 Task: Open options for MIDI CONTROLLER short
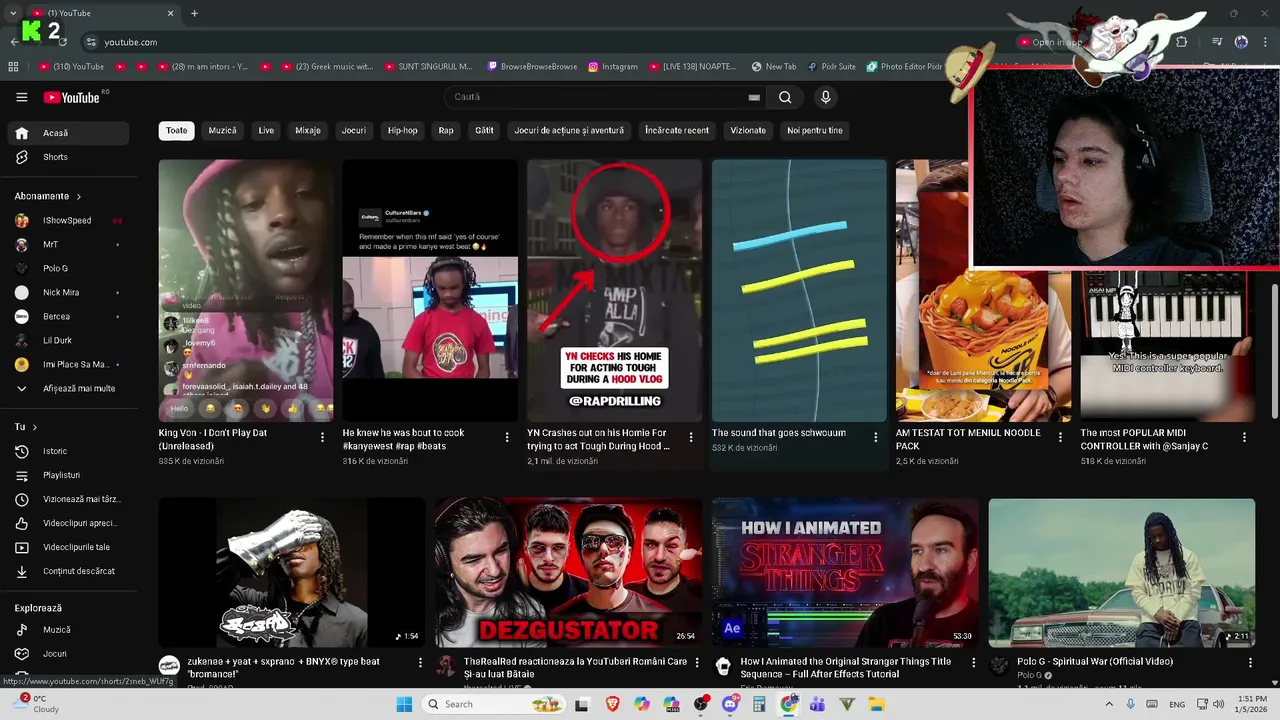coord(1244,437)
